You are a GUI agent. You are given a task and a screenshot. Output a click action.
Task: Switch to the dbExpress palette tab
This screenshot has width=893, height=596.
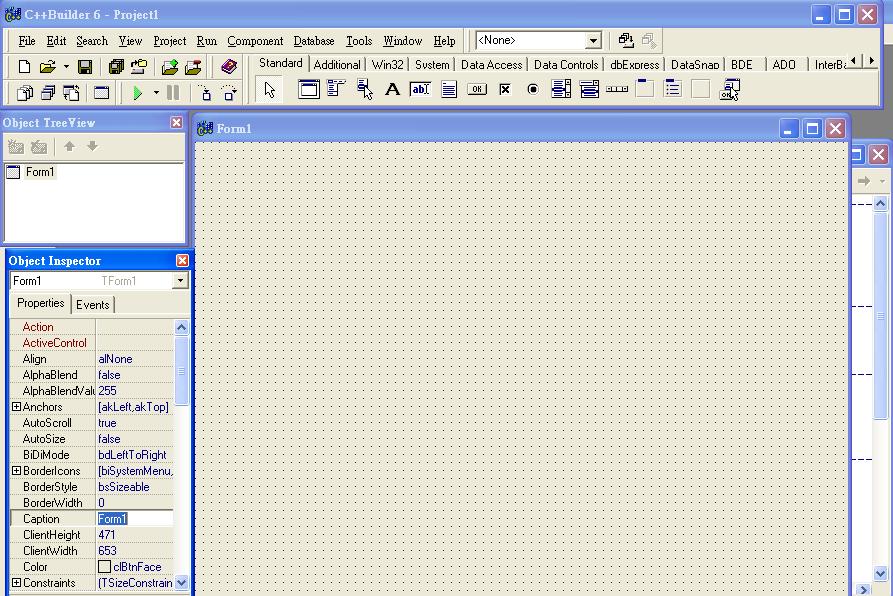(x=634, y=65)
